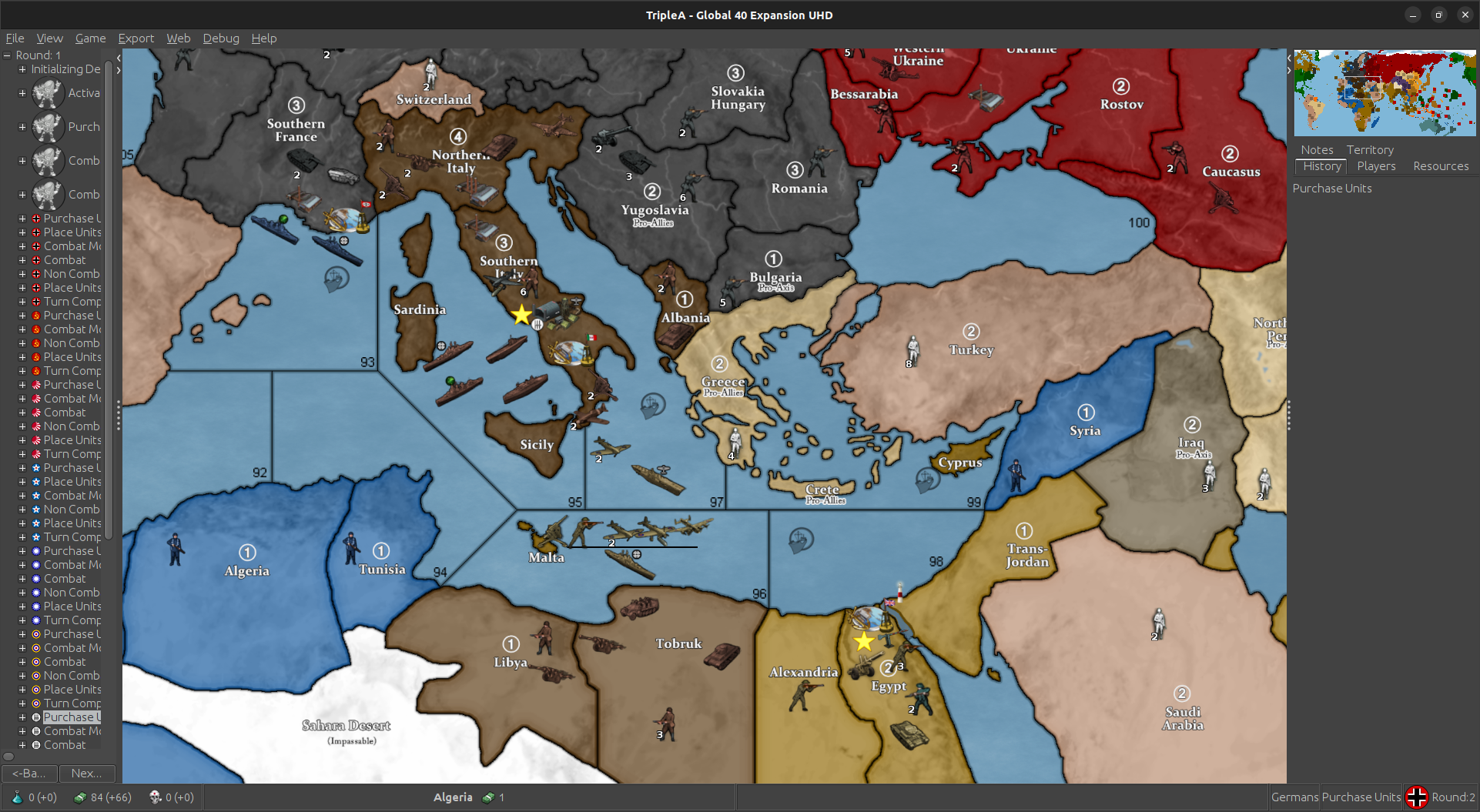The height and width of the screenshot is (812, 1480).
Task: Open the File menu
Action: pos(15,38)
